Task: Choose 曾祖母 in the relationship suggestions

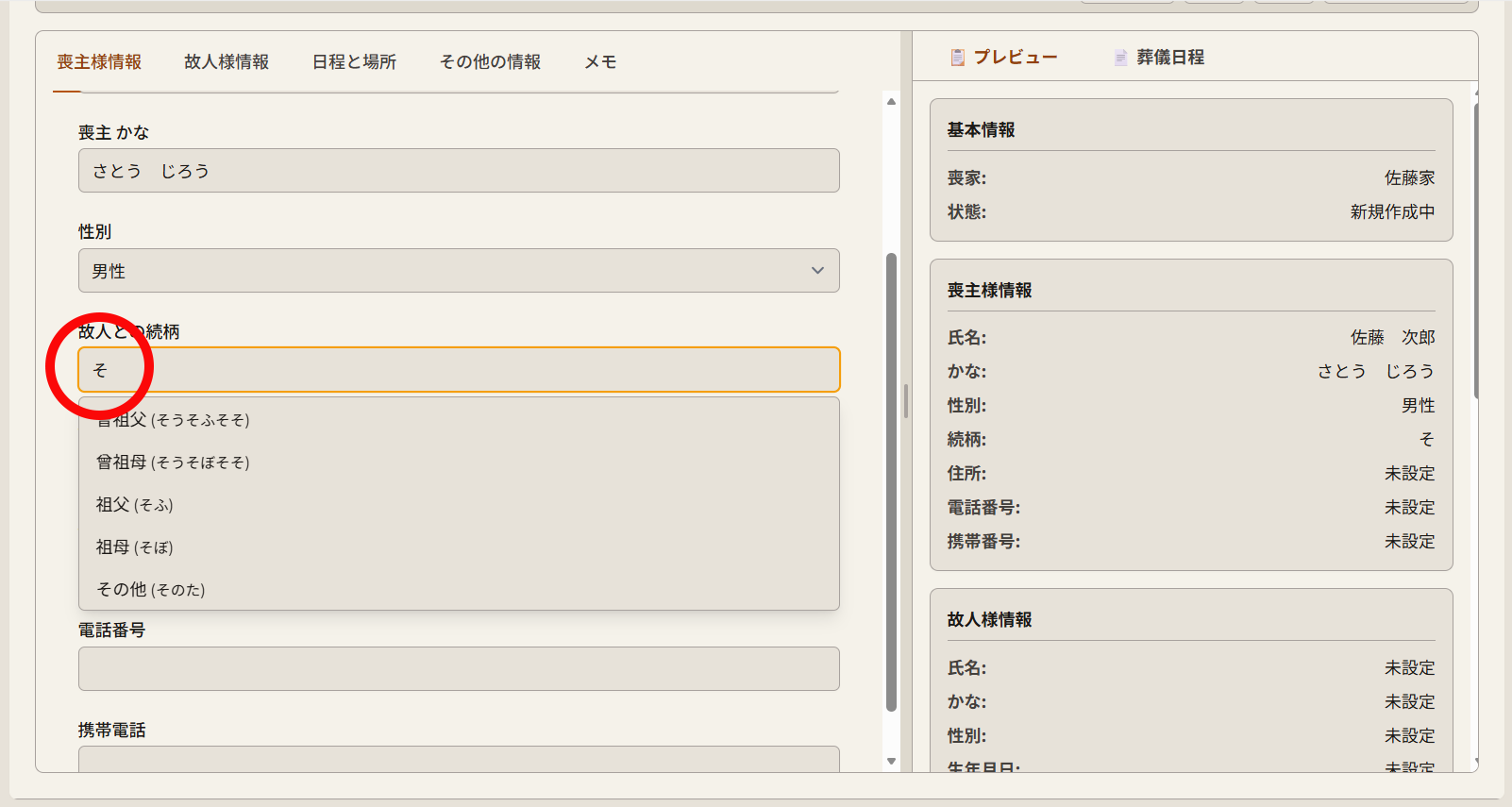Action: (x=173, y=462)
